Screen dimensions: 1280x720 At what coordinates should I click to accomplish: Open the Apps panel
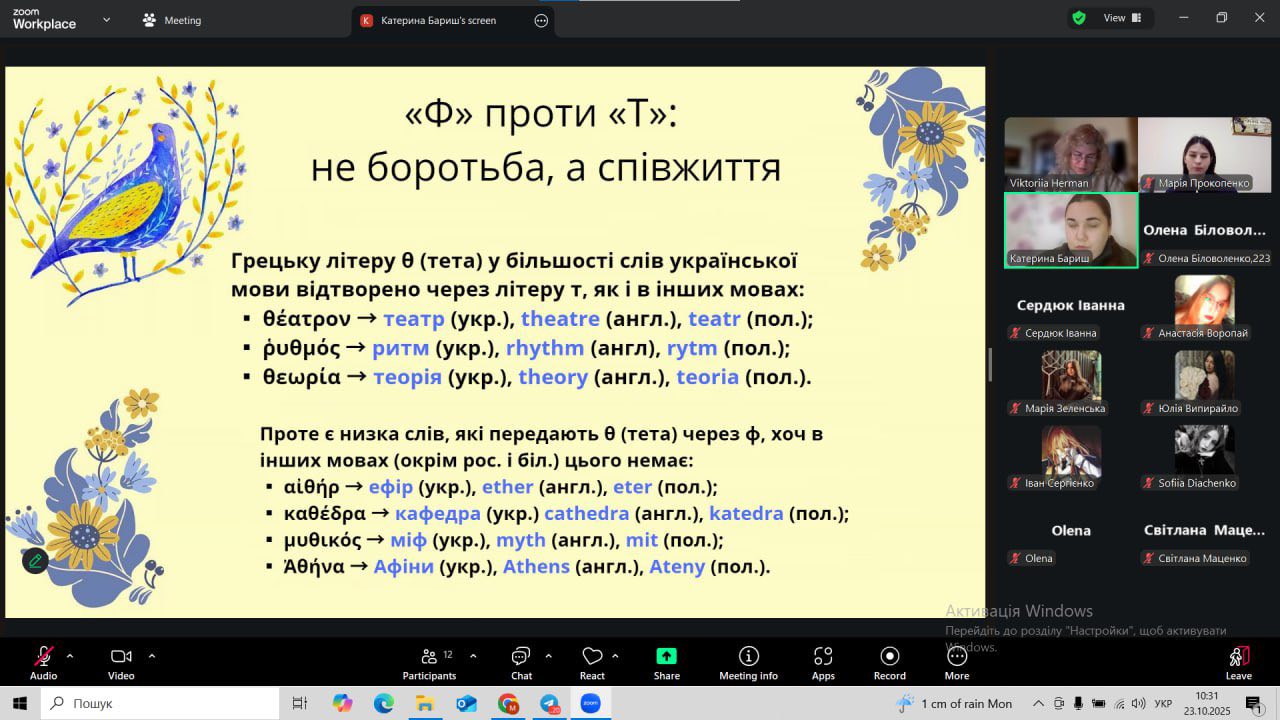(823, 662)
